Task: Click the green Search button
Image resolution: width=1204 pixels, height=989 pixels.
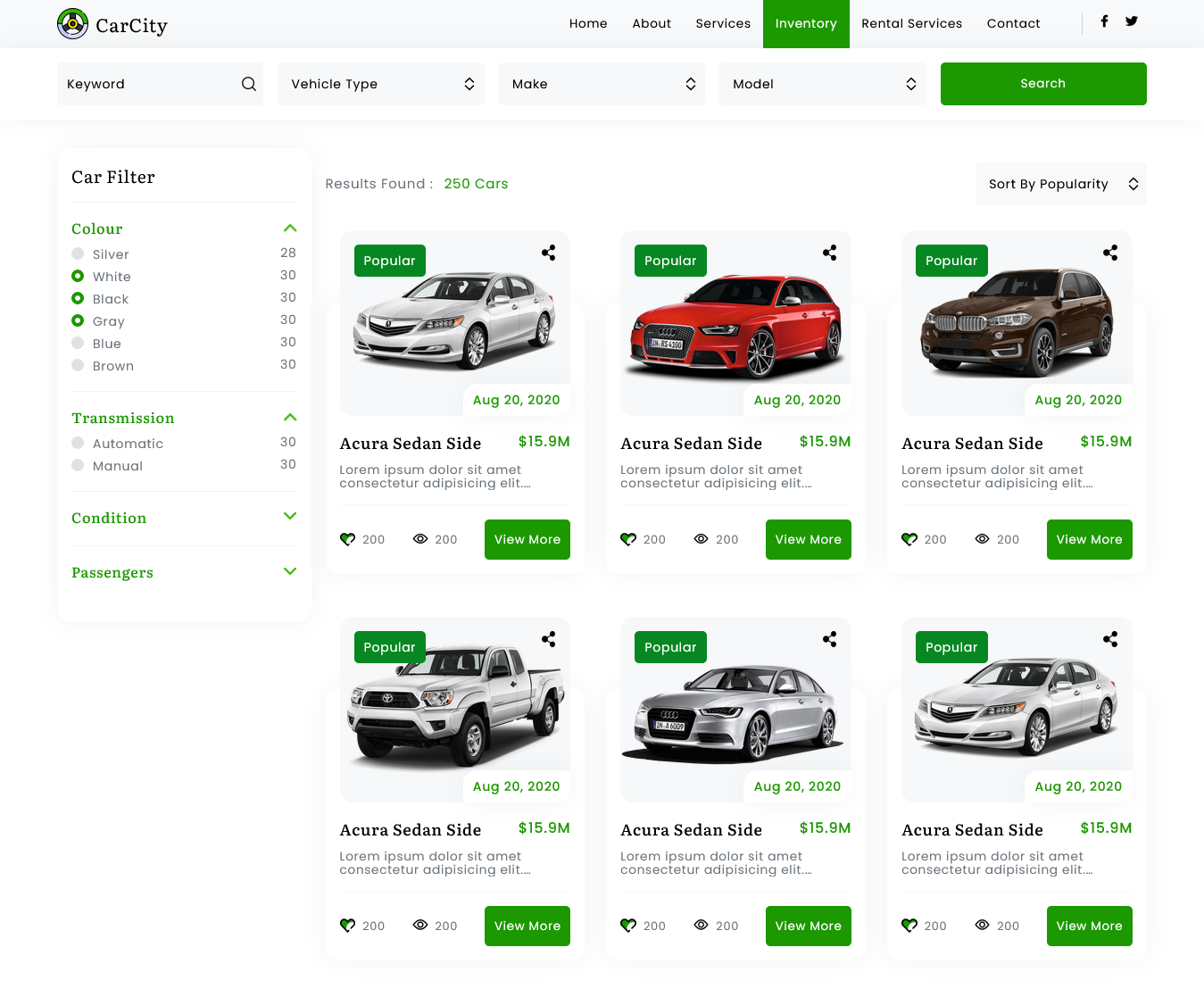Action: click(1043, 84)
